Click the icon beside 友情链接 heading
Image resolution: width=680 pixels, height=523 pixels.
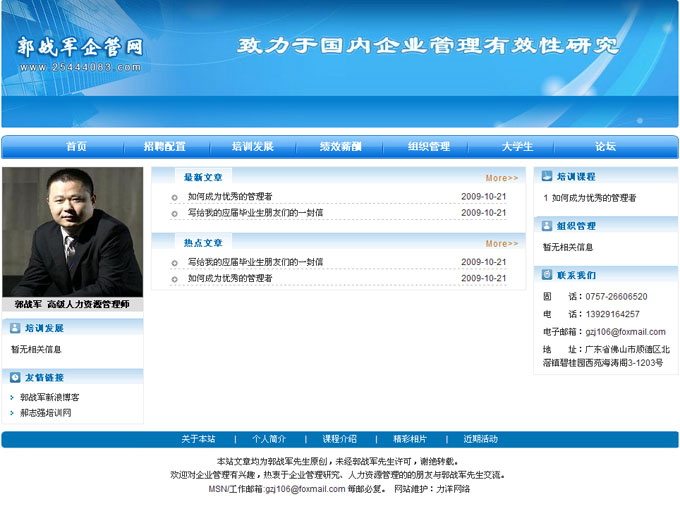click(14, 377)
